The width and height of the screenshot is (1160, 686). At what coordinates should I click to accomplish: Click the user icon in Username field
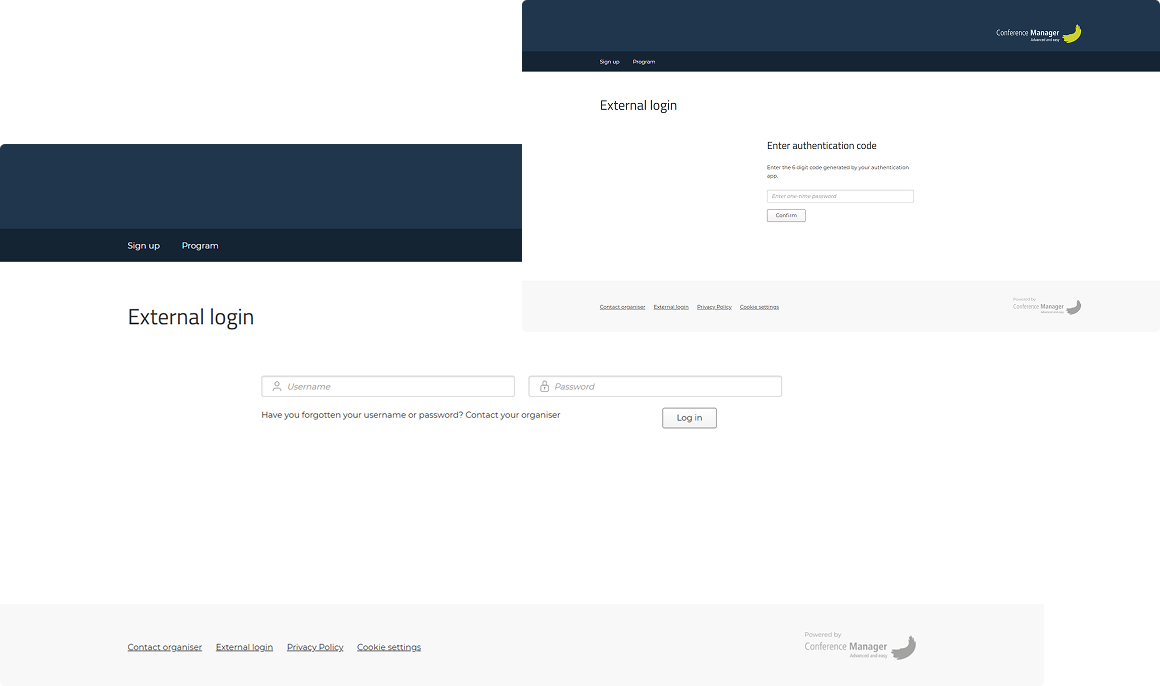point(277,386)
